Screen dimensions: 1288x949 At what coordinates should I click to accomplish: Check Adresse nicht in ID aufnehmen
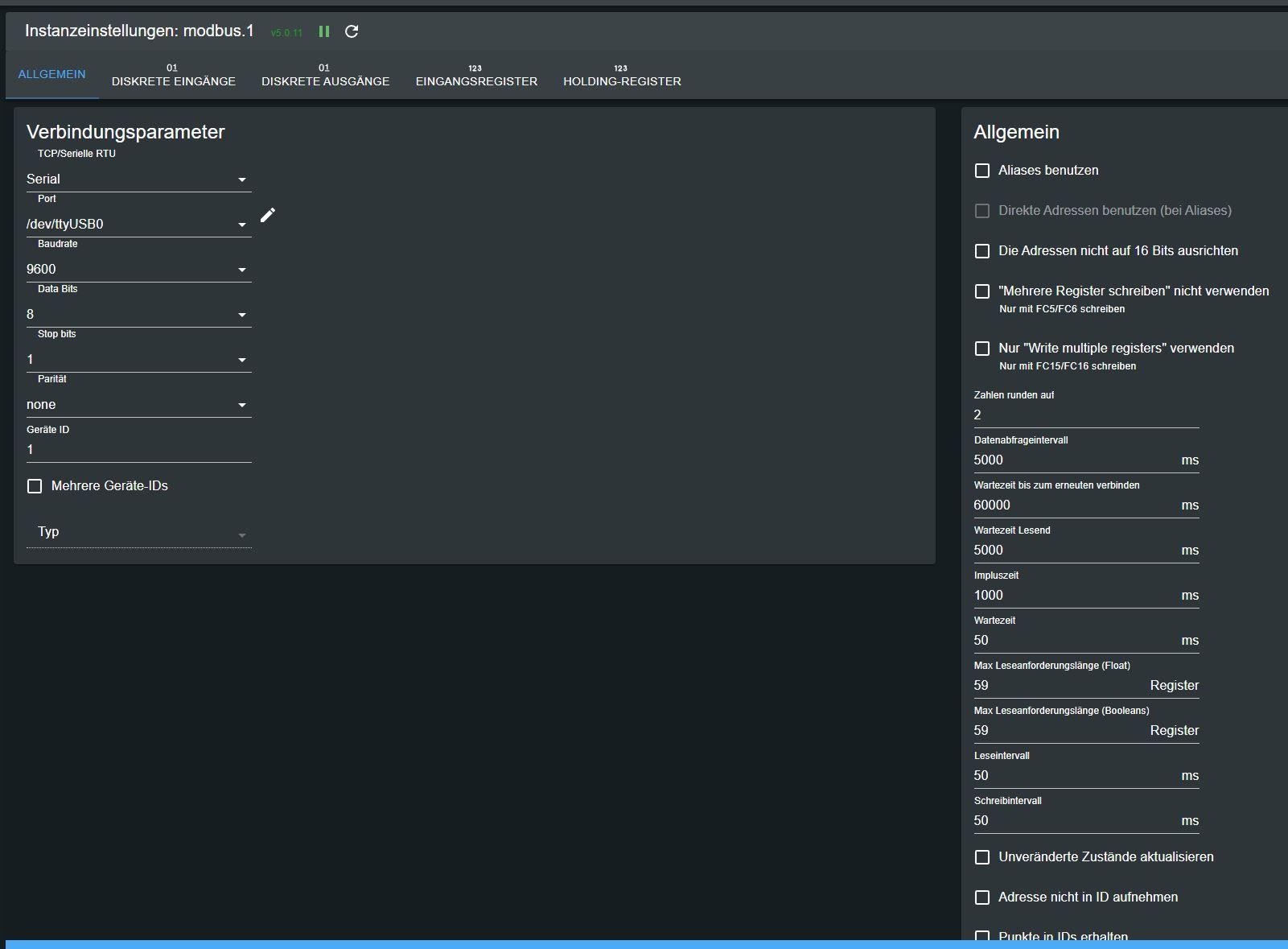[x=982, y=897]
